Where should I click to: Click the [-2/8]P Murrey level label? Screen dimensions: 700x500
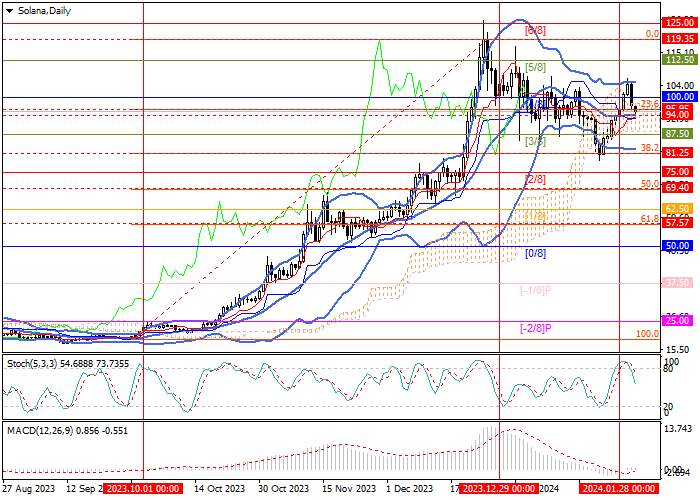pos(536,329)
